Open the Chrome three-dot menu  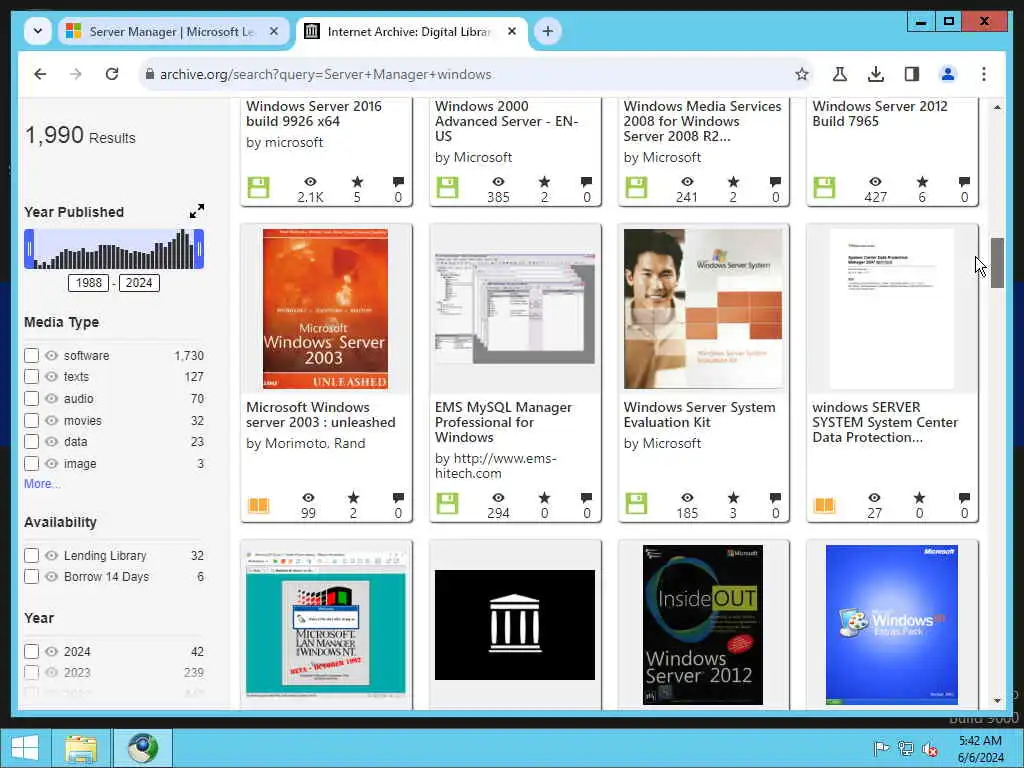click(984, 74)
